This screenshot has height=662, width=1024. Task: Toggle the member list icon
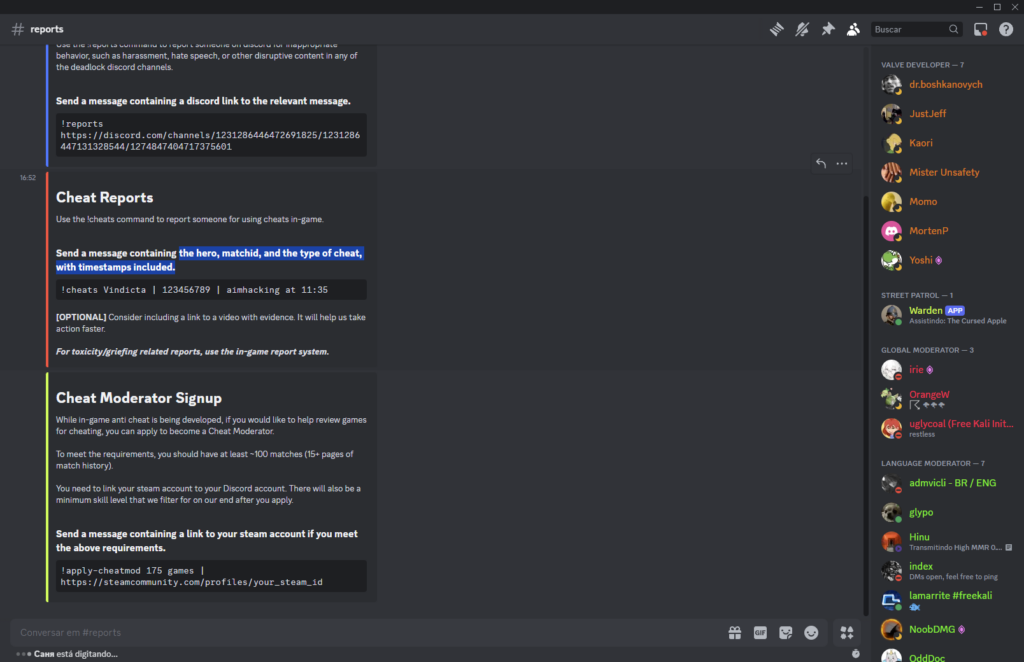(853, 29)
